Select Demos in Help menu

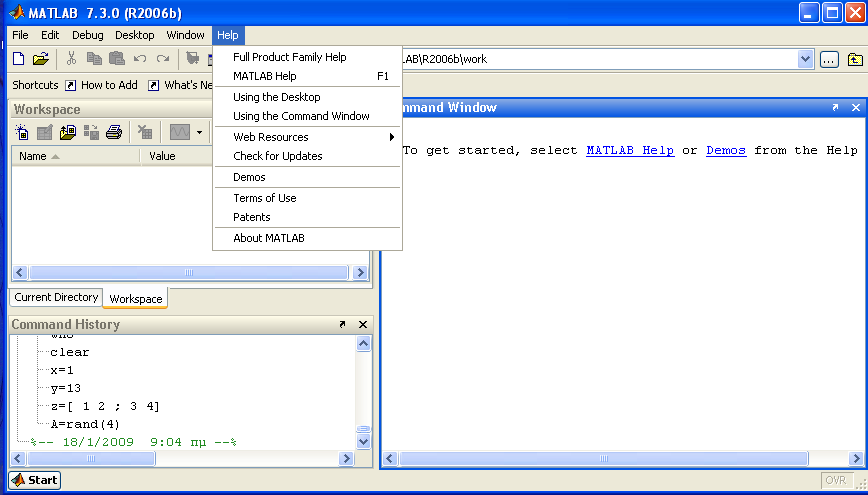(x=306, y=177)
